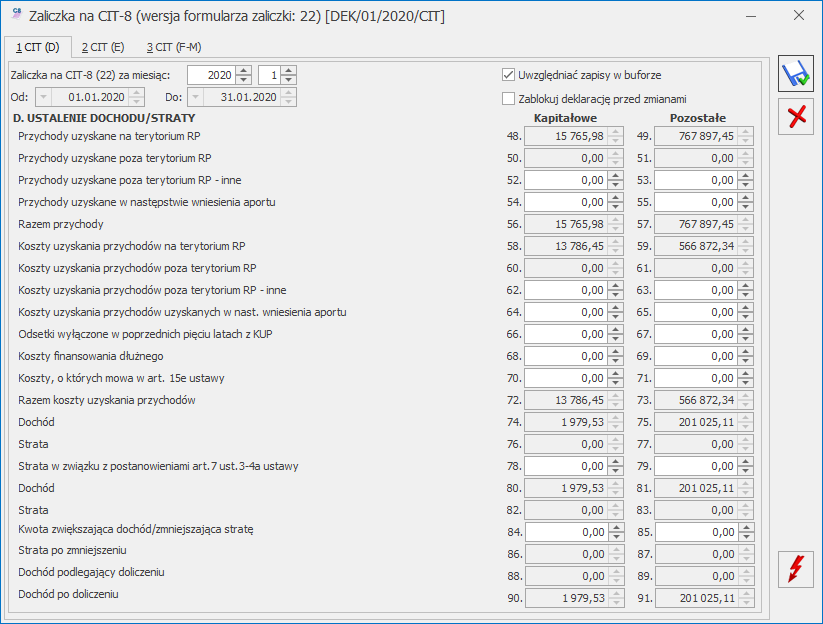Adjust field 54 using its spinner

[616, 202]
